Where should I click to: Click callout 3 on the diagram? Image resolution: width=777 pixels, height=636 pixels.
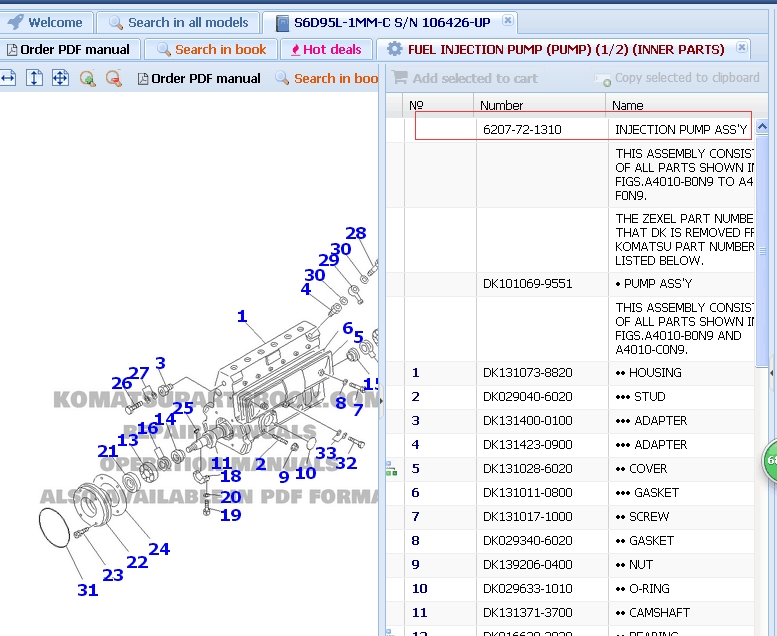(x=160, y=363)
